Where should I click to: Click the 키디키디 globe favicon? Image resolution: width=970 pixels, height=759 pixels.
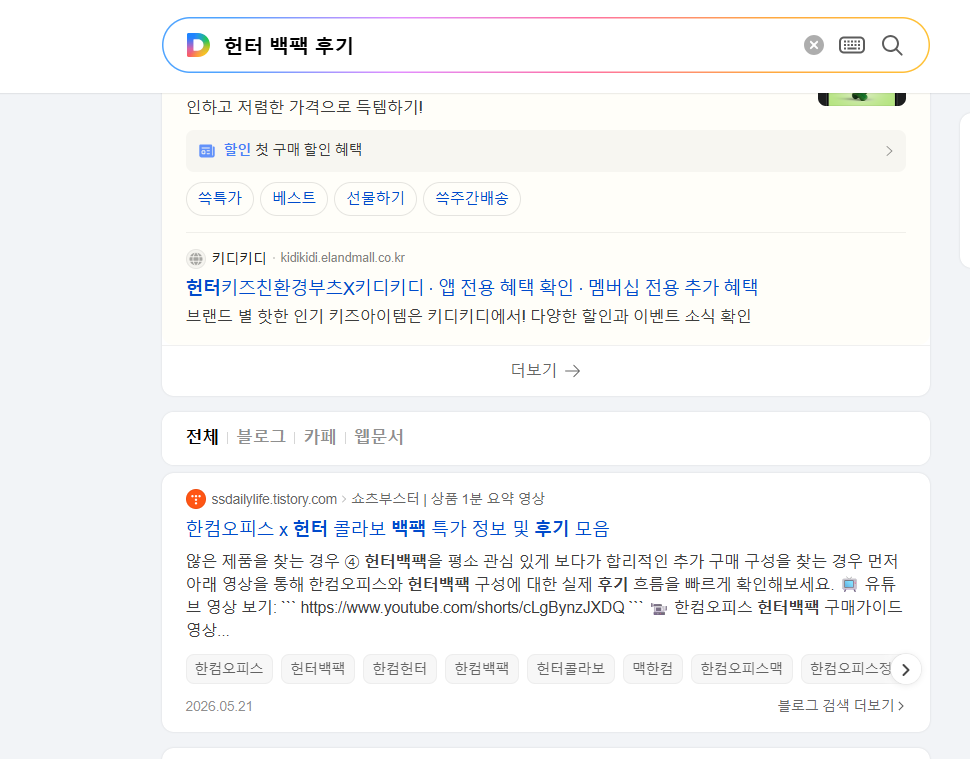tap(196, 259)
